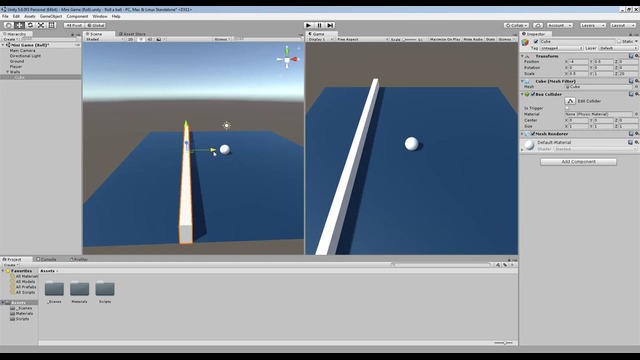Toggle Global handle rotation
Viewport: 640px width, 360px height.
click(96, 25)
